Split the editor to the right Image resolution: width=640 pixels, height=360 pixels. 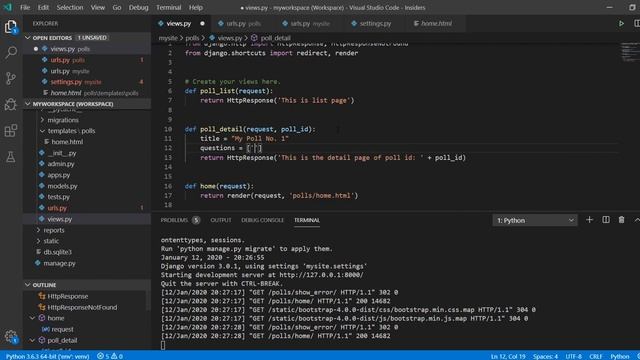[637, 24]
